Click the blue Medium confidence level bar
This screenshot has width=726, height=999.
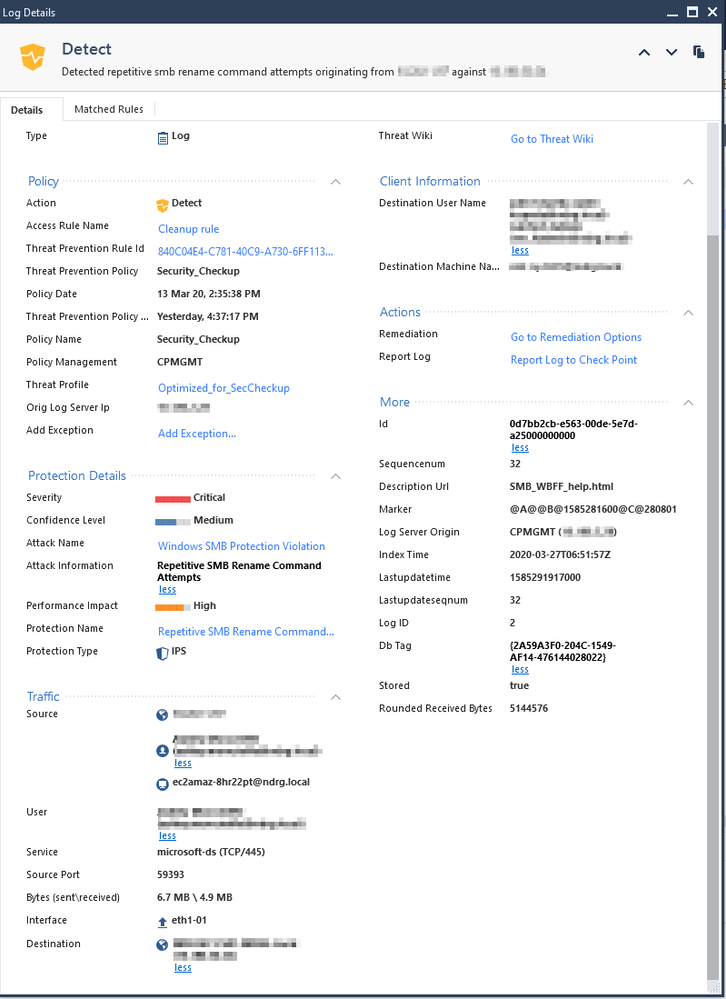tap(173, 522)
